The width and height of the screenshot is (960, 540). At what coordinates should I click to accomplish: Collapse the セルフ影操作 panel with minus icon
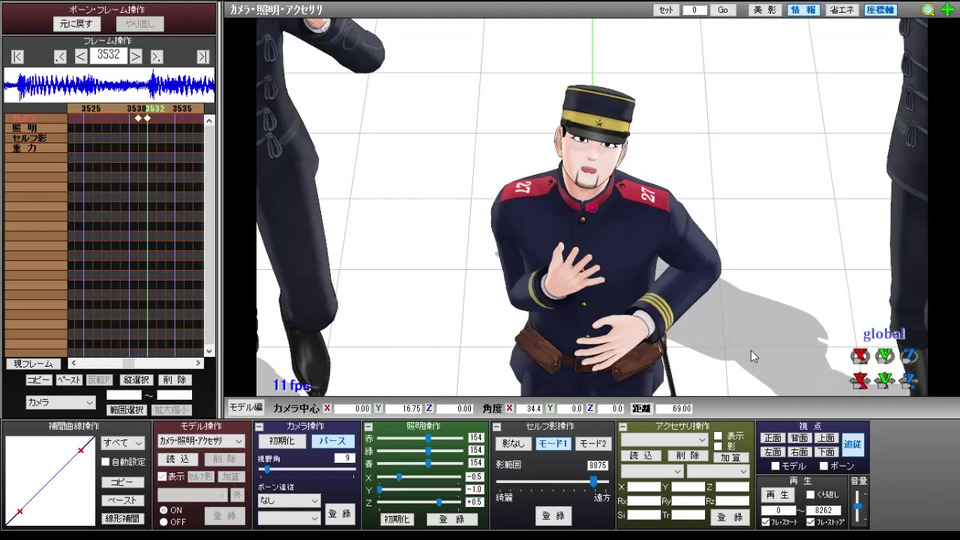coord(497,427)
